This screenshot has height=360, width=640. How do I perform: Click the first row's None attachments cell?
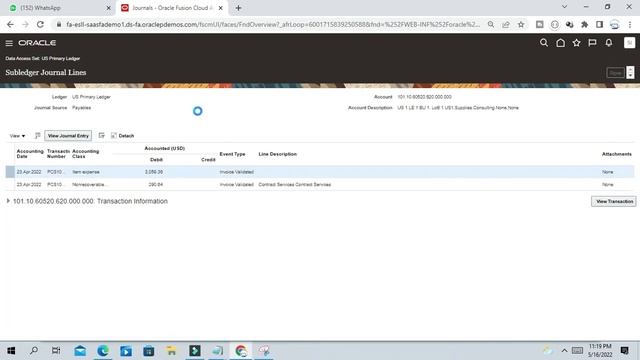pos(607,172)
